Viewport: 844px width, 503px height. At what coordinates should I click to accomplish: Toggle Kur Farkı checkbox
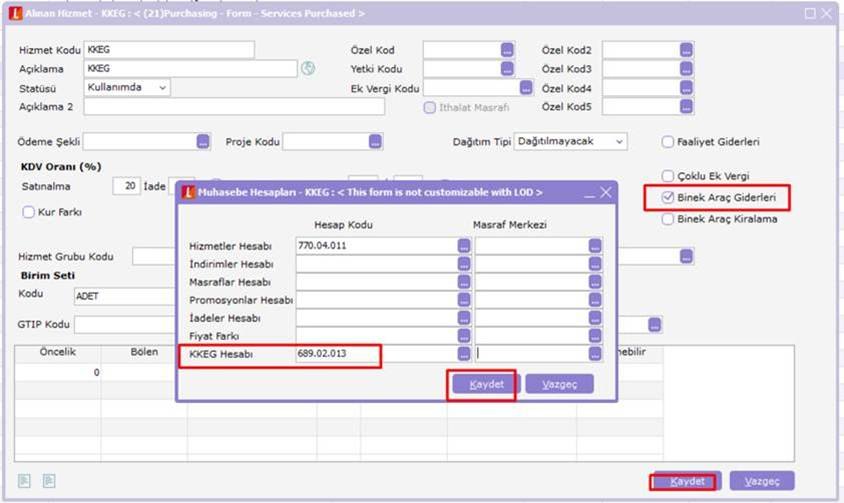click(29, 212)
